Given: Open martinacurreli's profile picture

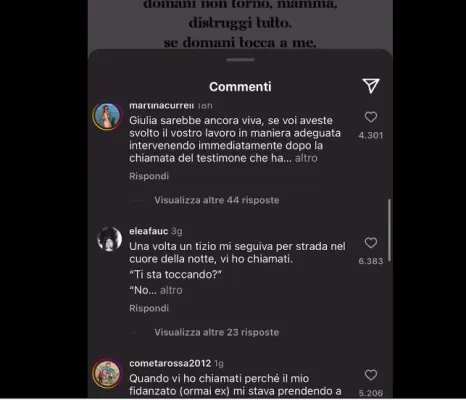Looking at the screenshot, I should coord(107,116).
